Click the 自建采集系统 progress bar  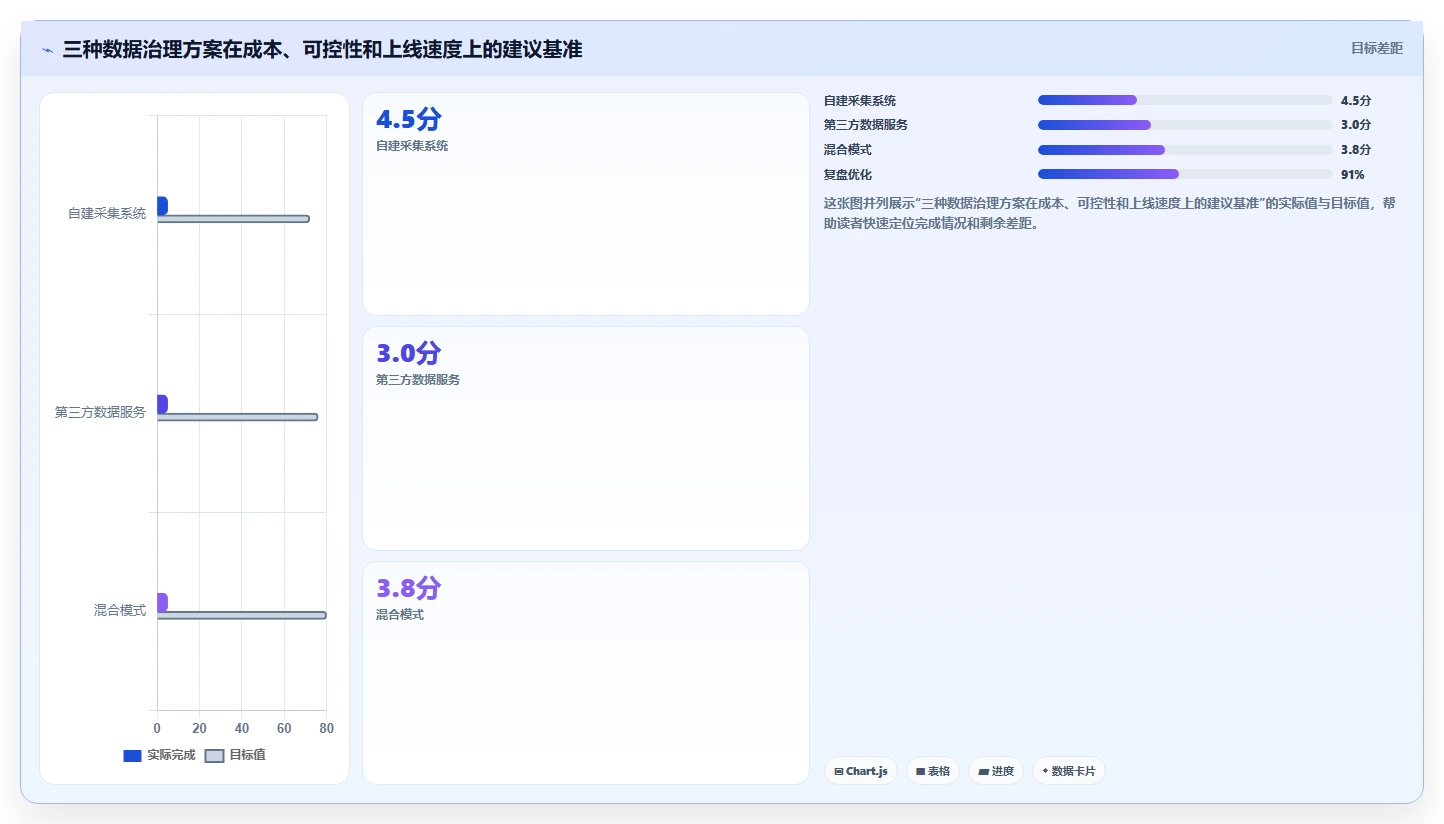1185,100
